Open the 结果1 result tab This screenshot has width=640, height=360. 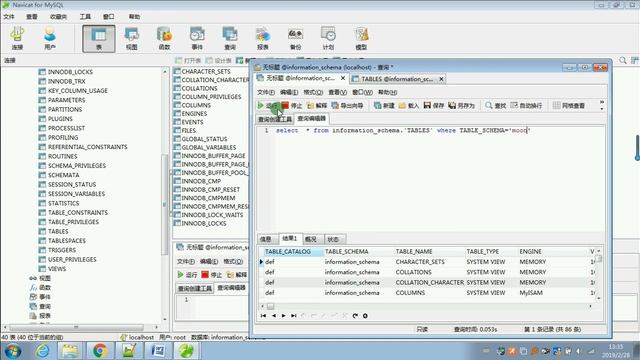point(289,238)
